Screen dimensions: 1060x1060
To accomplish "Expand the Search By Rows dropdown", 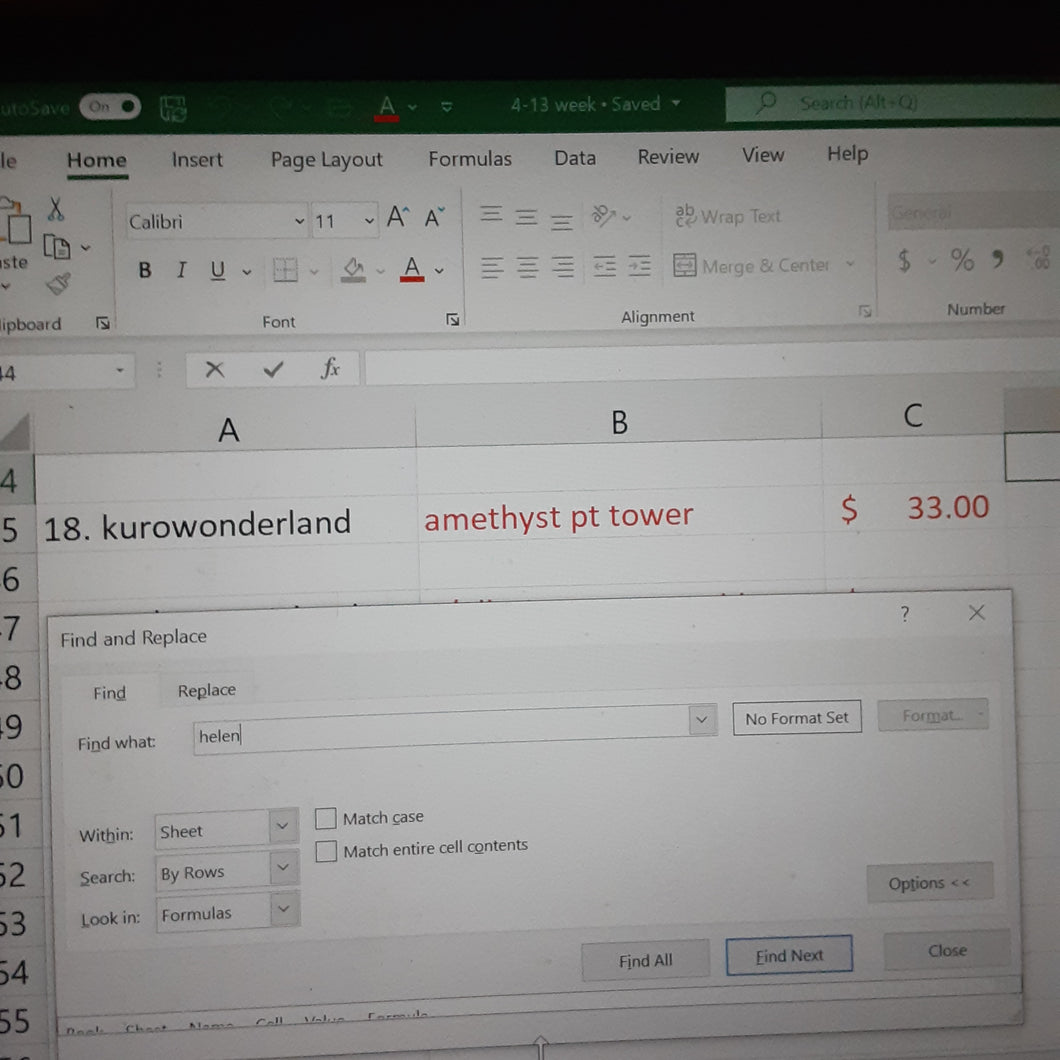I will 227,871.
